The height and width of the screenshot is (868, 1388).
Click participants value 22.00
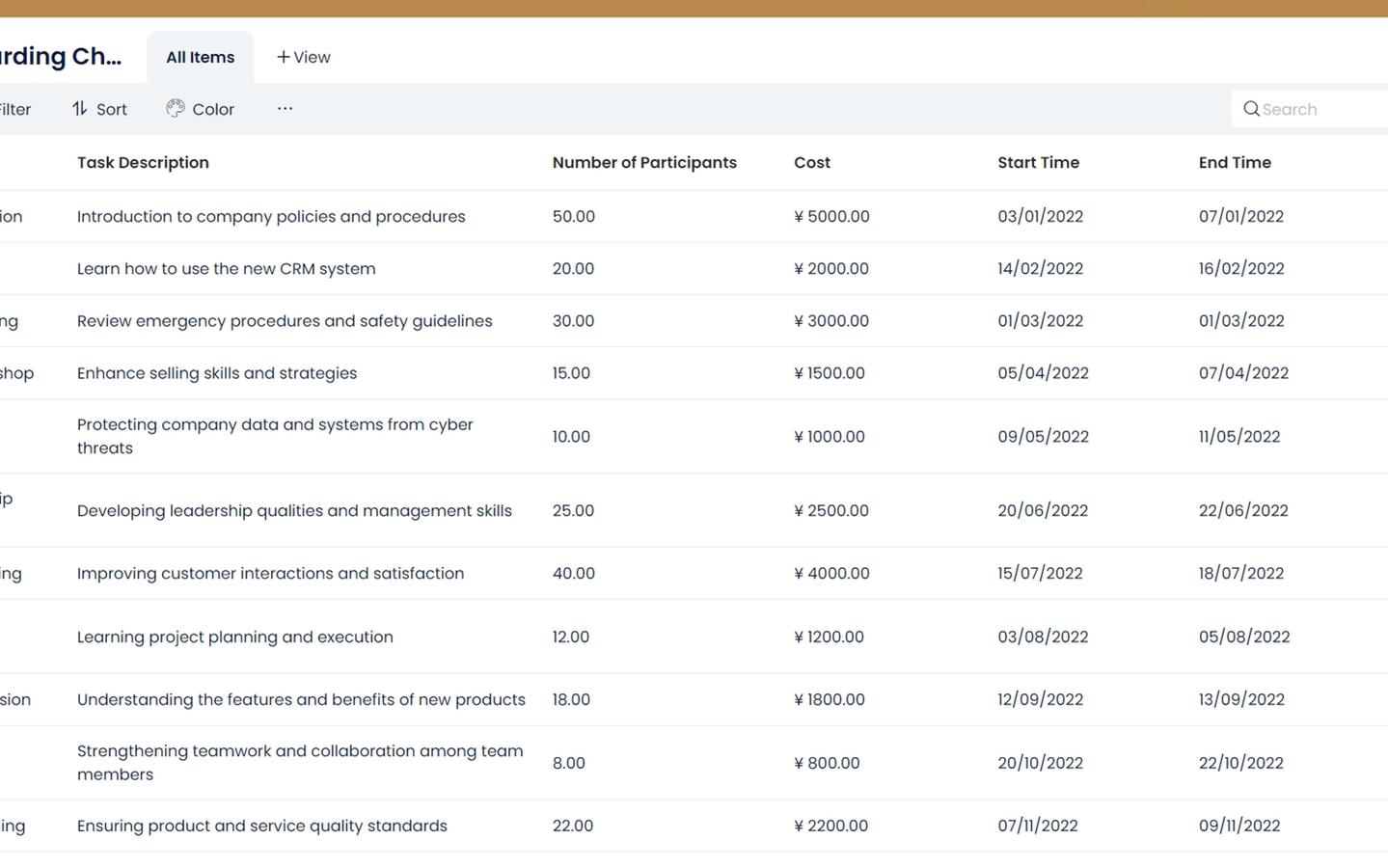[x=573, y=826]
